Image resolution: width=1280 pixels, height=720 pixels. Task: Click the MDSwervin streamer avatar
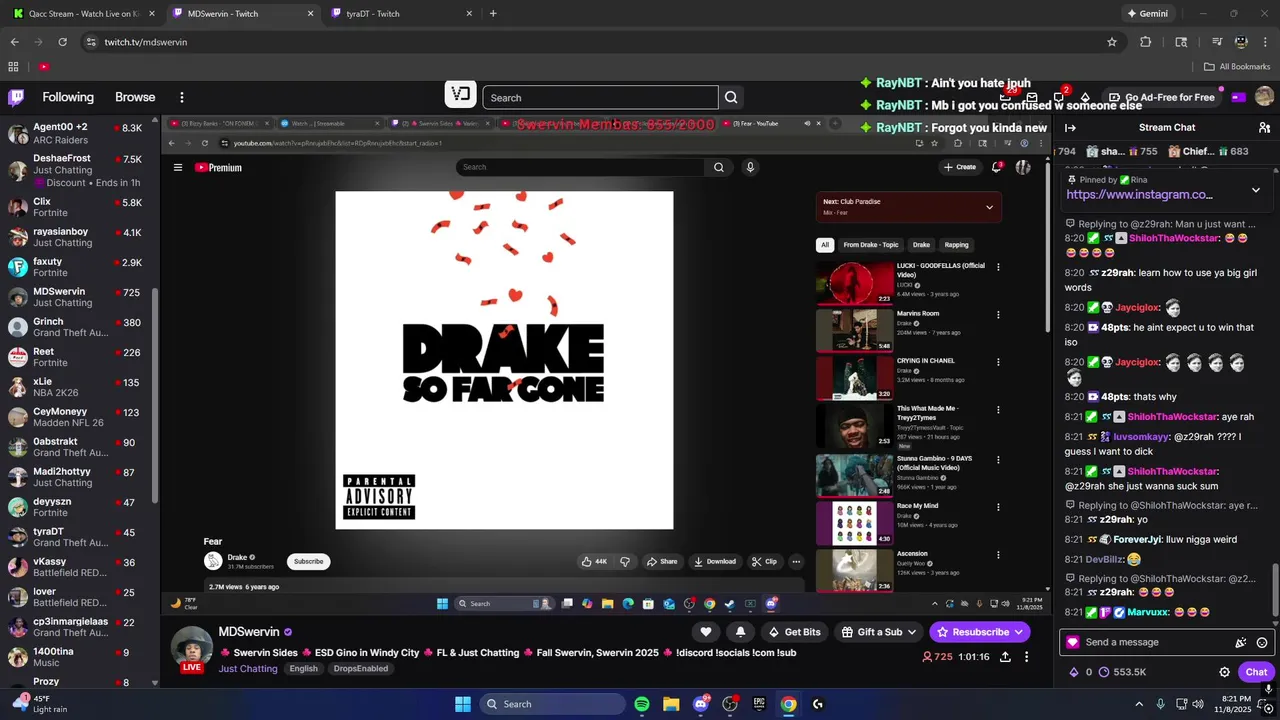pyautogui.click(x=192, y=647)
